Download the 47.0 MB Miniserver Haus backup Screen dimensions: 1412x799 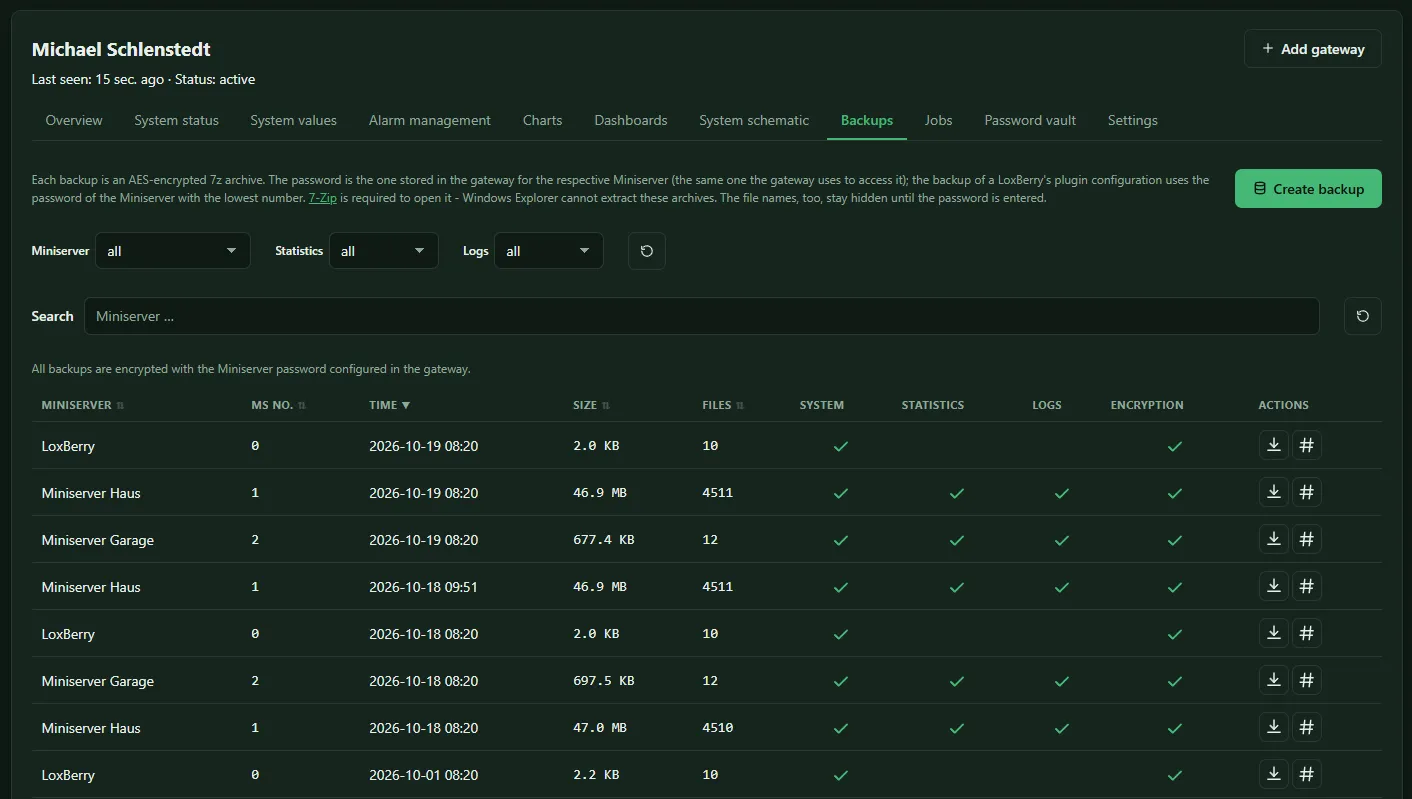point(1274,727)
